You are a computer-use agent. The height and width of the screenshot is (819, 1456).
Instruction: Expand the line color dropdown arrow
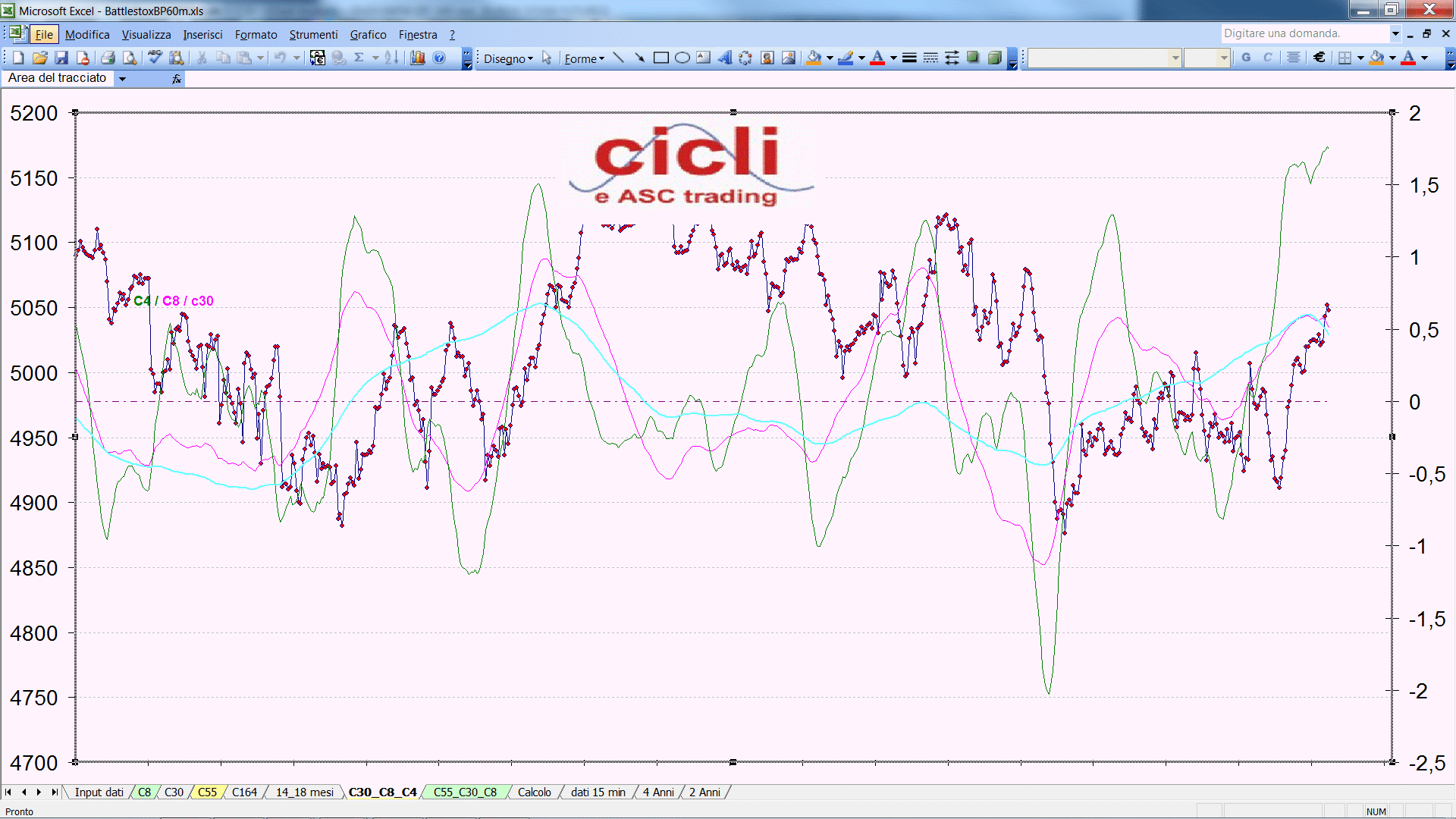pos(861,58)
